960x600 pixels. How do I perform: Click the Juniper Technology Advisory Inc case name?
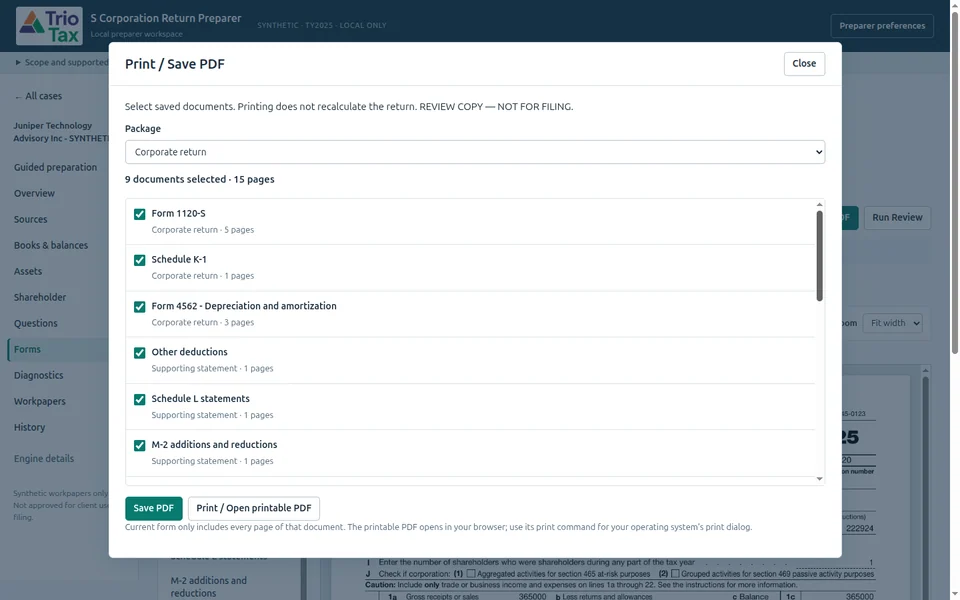[61, 132]
